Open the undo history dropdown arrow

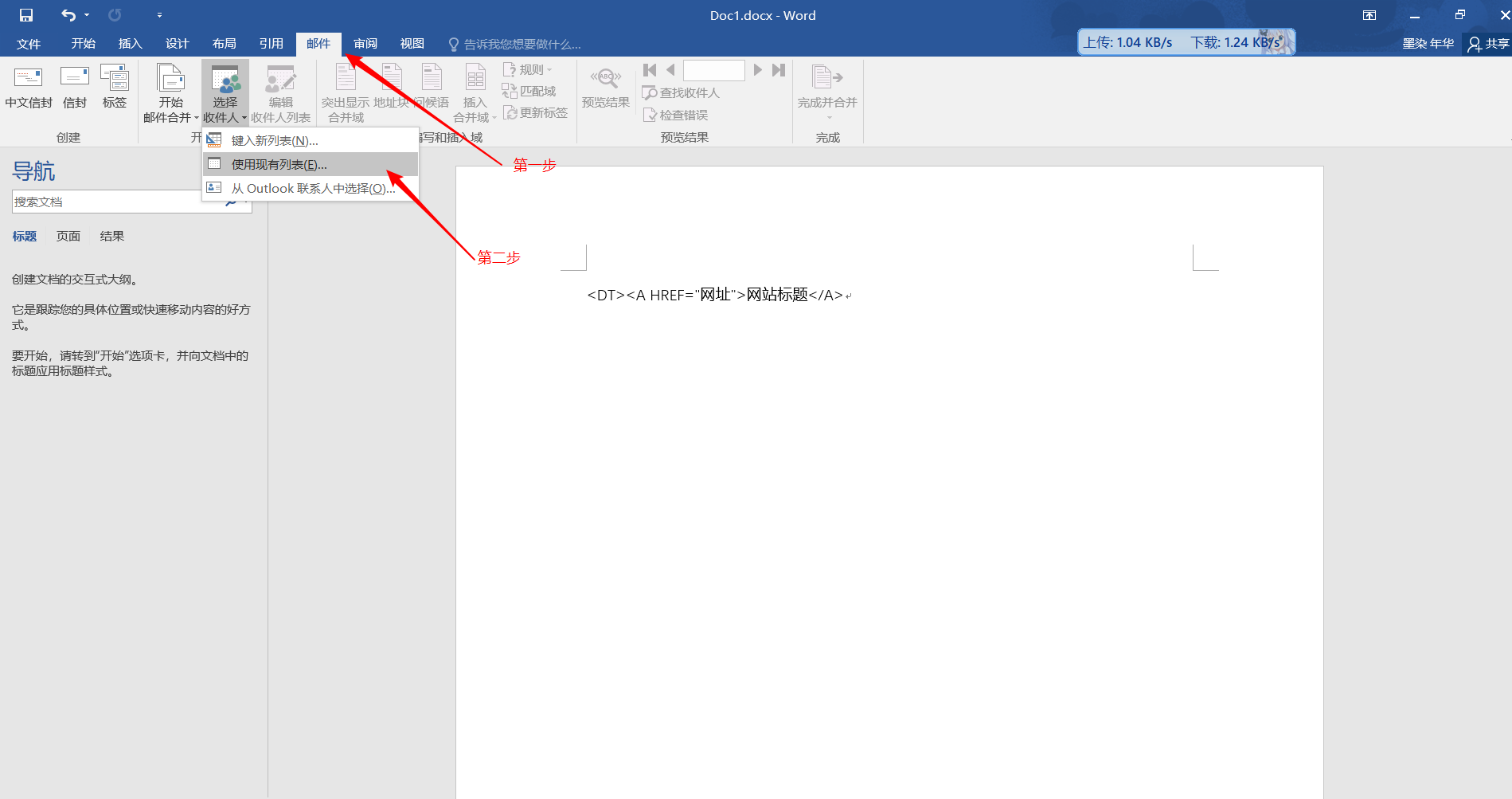tap(87, 15)
